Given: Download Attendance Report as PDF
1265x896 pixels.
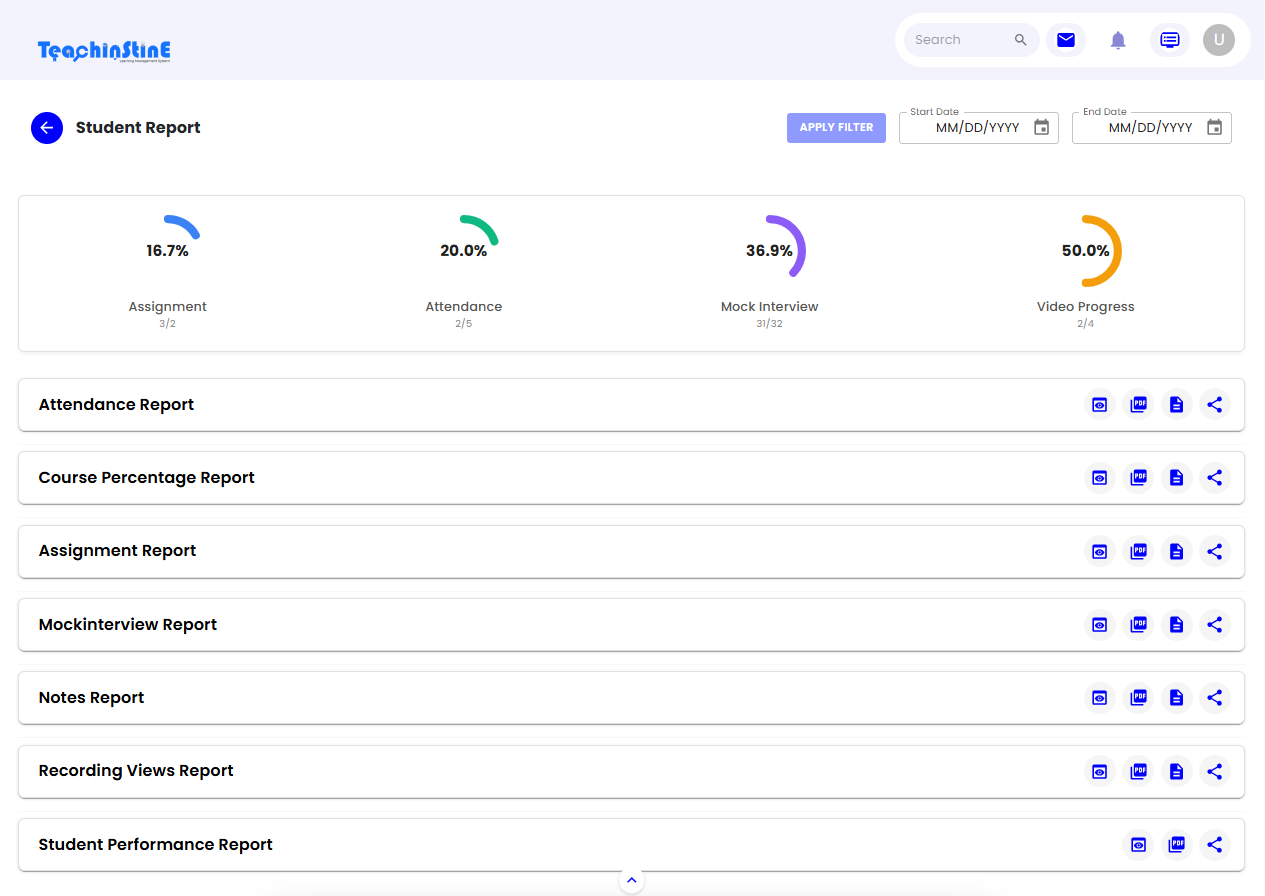Looking at the screenshot, I should pos(1138,405).
